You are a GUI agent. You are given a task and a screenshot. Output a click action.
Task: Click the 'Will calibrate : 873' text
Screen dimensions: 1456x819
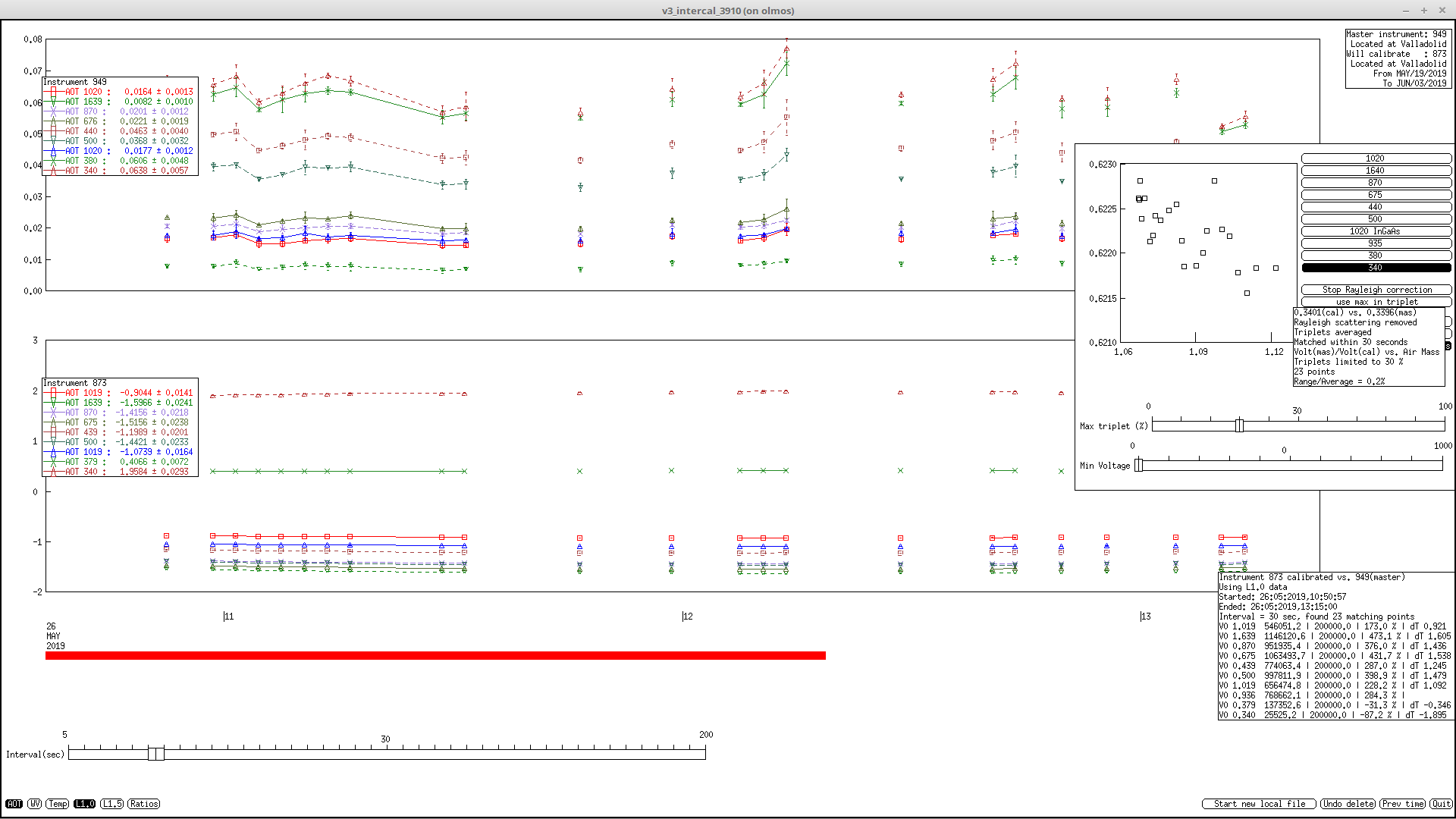[x=1396, y=54]
